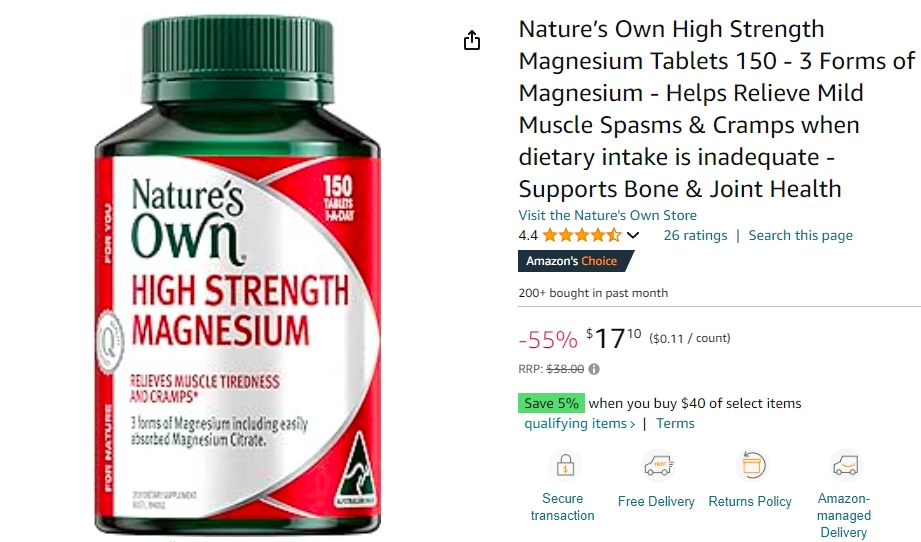Screen dimensions: 921x542
Task: Click the magnesium bottle product image
Action: [x=237, y=274]
